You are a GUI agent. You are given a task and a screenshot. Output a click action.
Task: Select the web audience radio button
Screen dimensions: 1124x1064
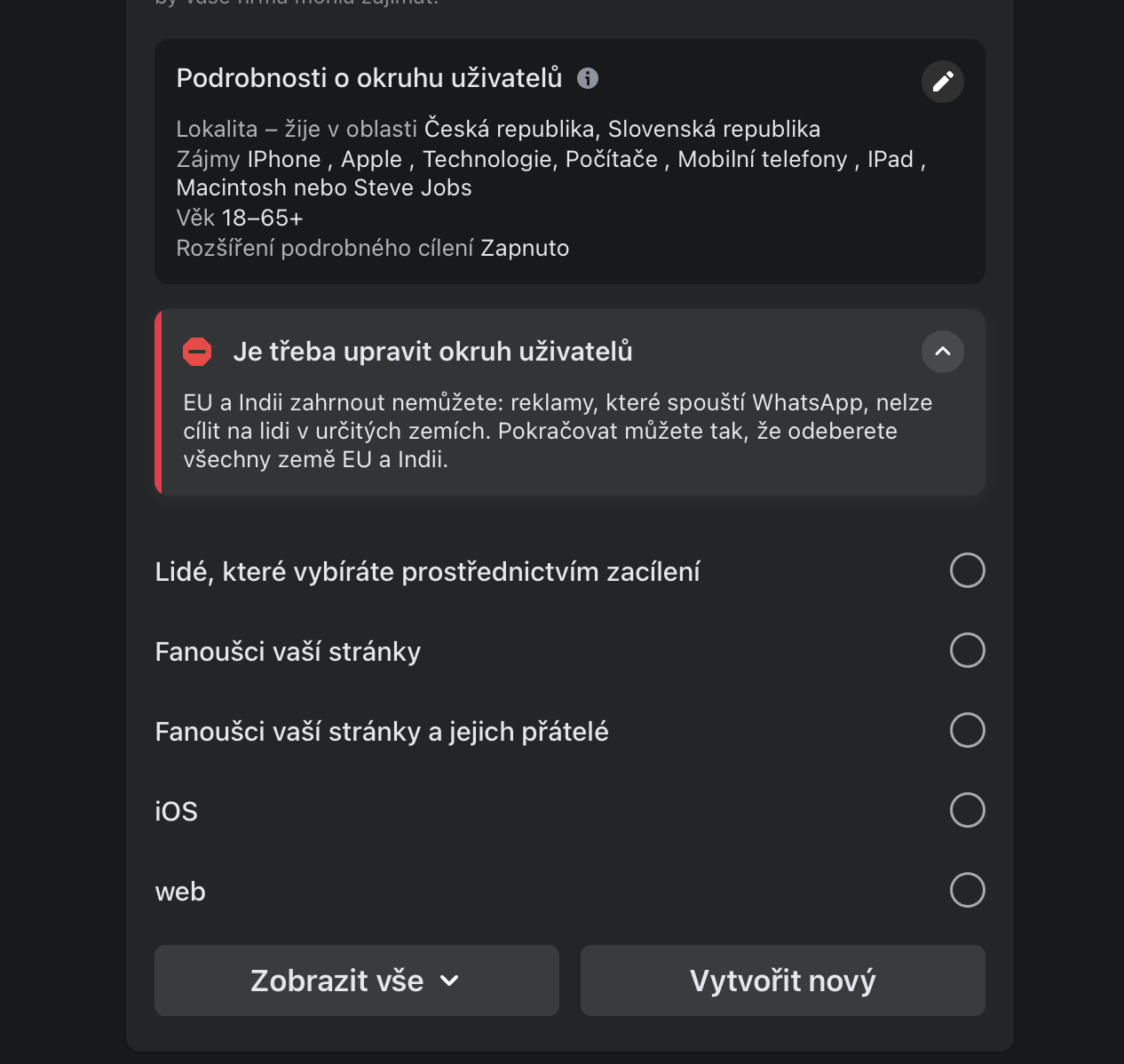[967, 890]
